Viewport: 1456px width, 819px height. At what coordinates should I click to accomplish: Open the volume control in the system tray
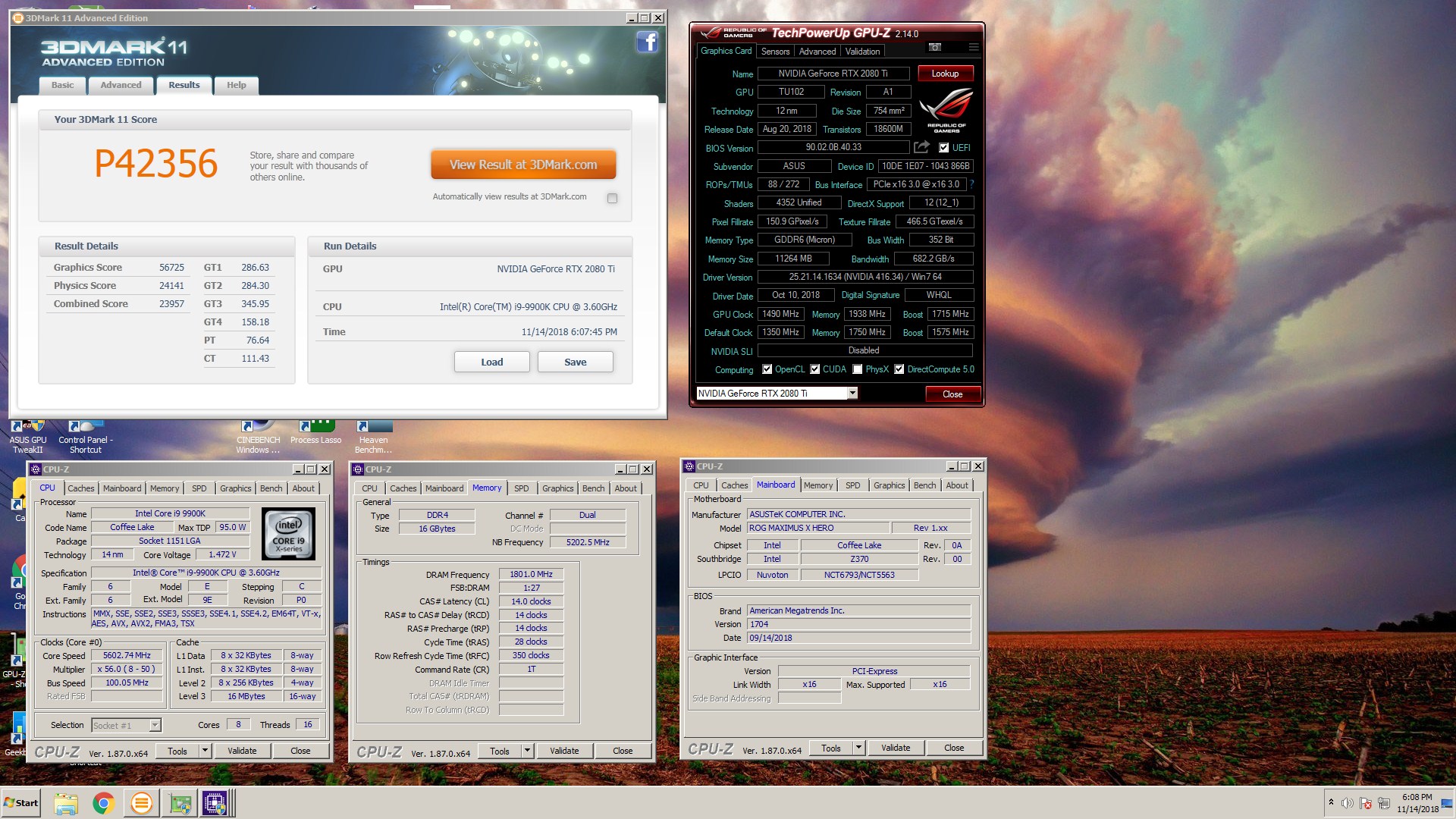coord(1347,803)
